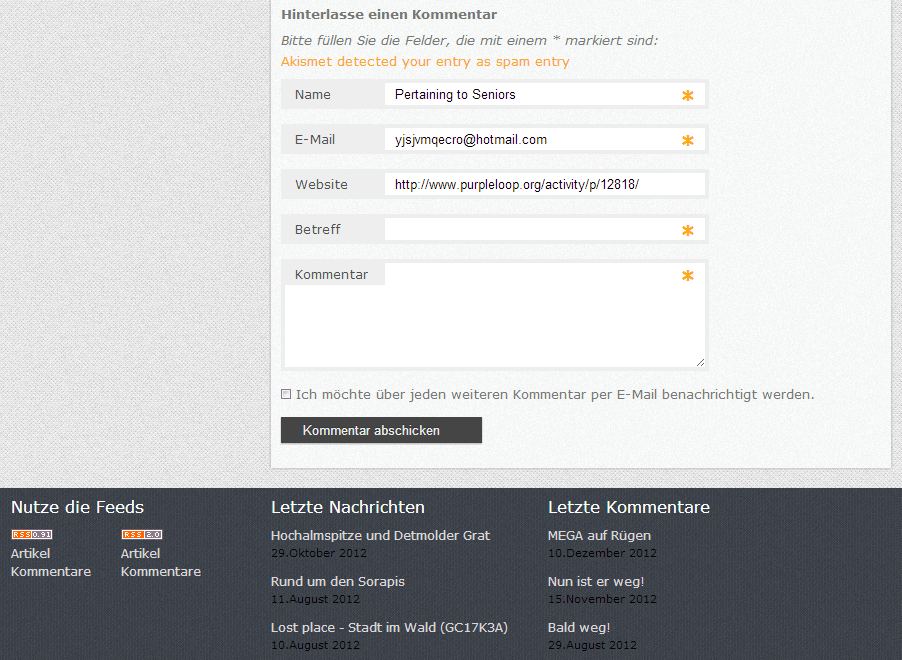Click into the E-Mail text field

tap(530, 140)
